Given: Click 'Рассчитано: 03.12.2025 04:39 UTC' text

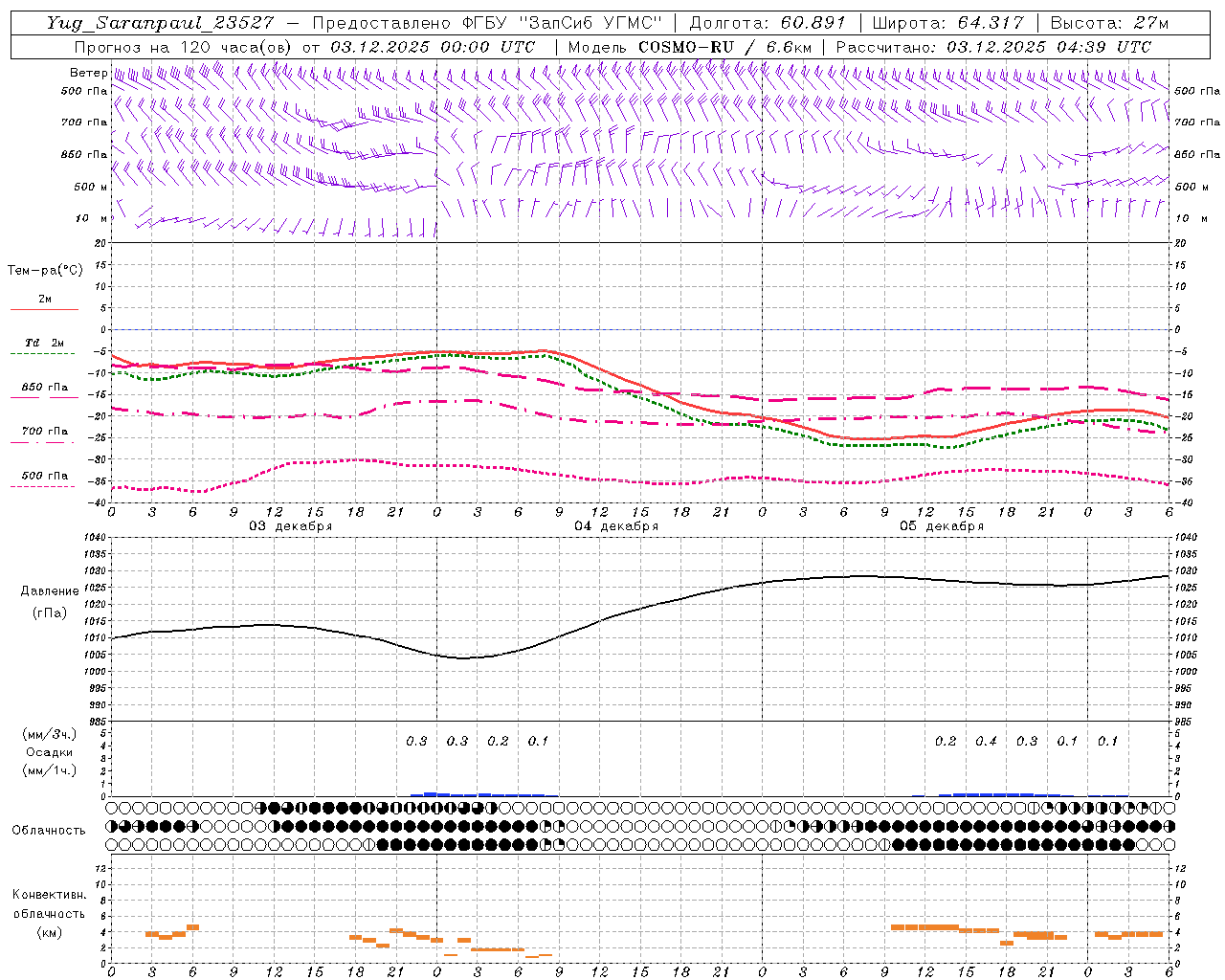Looking at the screenshot, I should (x=993, y=47).
